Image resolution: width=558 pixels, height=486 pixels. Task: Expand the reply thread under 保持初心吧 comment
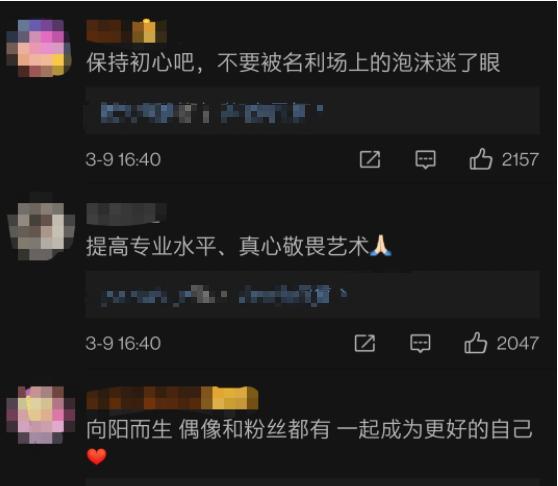point(312,110)
